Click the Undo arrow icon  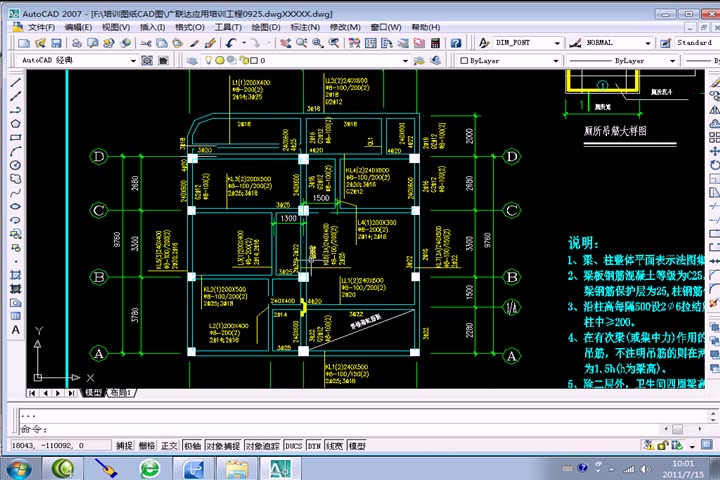(x=231, y=43)
